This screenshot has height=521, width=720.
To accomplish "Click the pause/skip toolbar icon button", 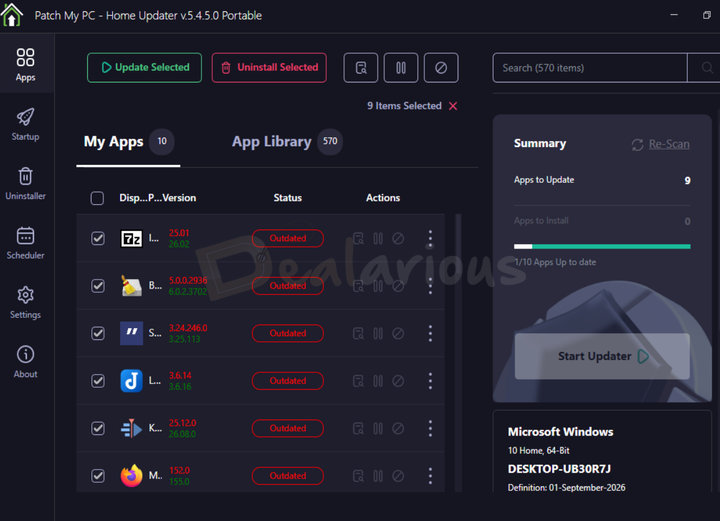I will (401, 68).
